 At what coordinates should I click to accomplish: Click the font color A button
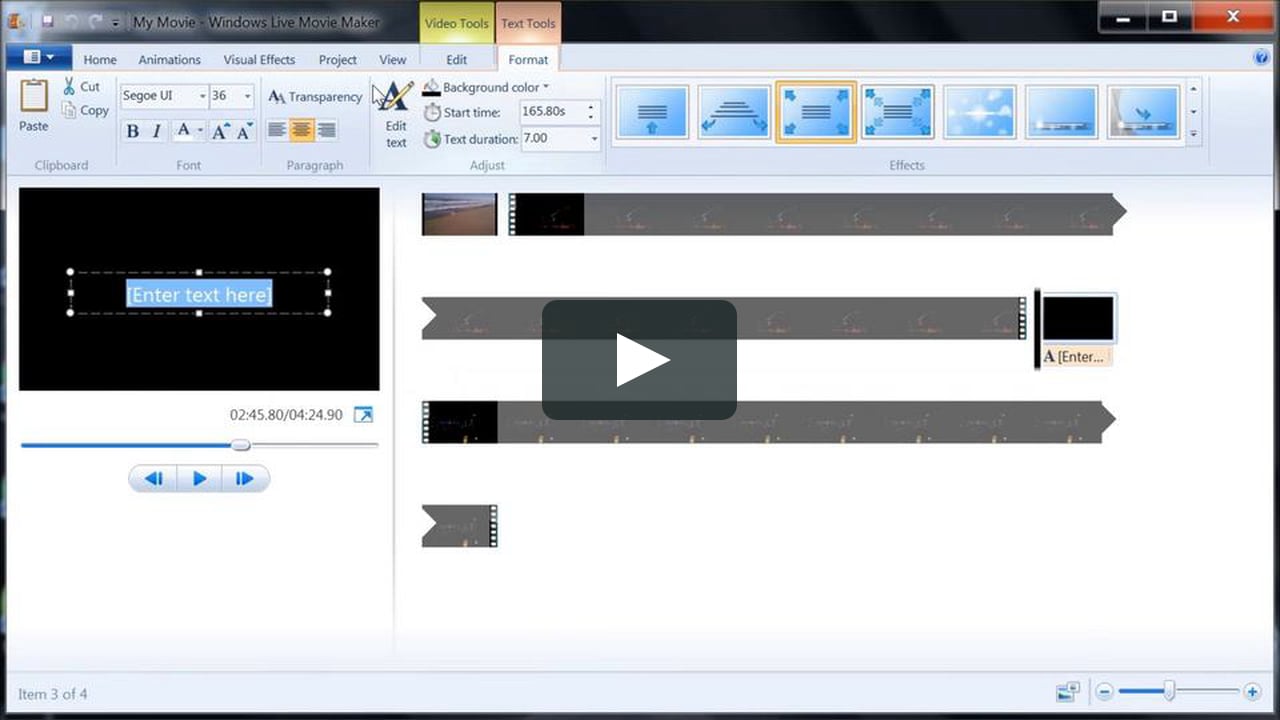click(x=184, y=131)
